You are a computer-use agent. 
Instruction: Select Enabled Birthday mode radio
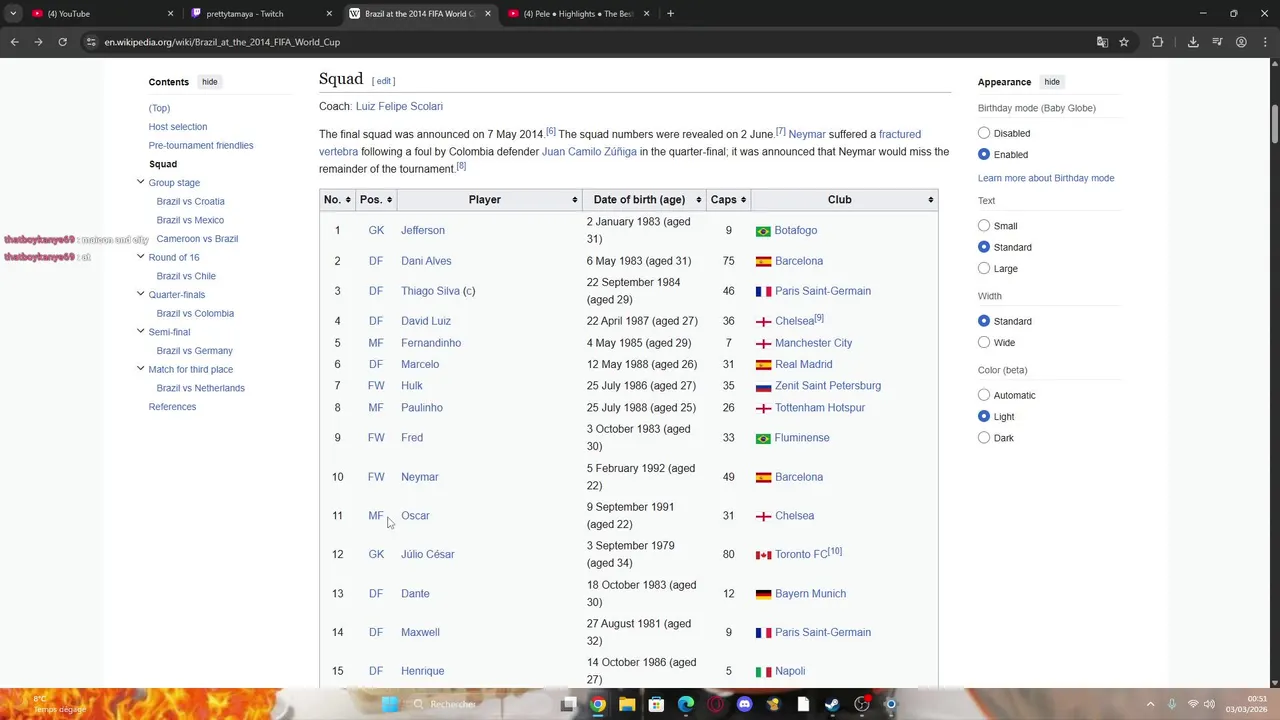coord(984,154)
